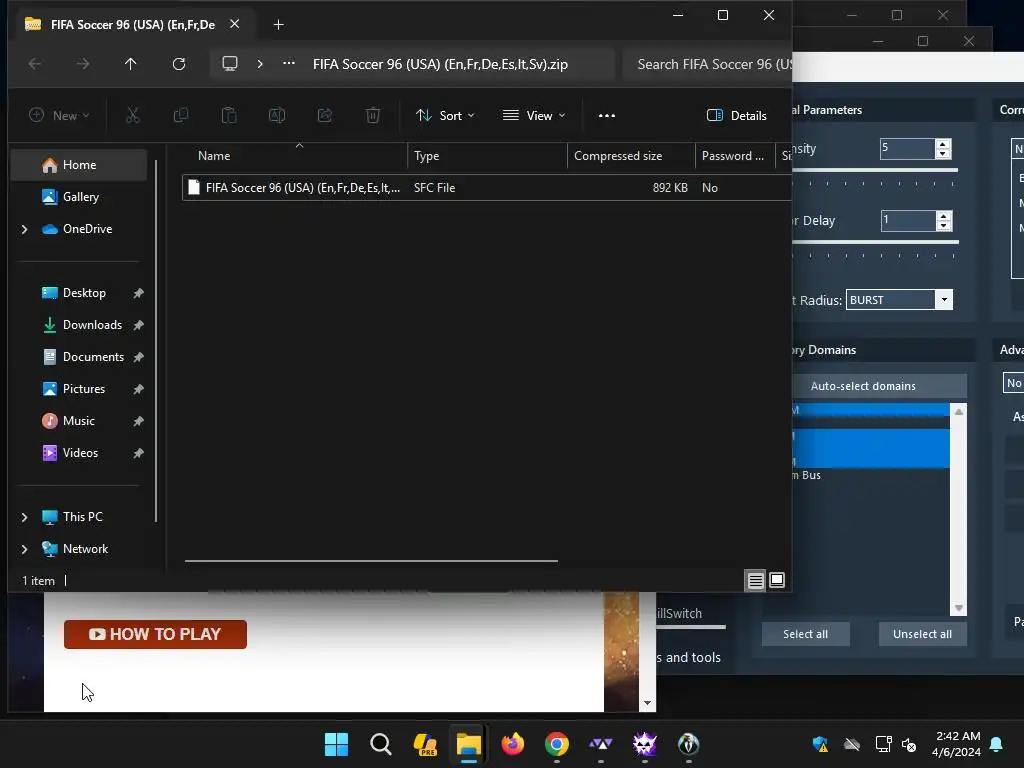1024x768 pixels.
Task: Click the memory domains list scrollbar
Action: (x=958, y=509)
